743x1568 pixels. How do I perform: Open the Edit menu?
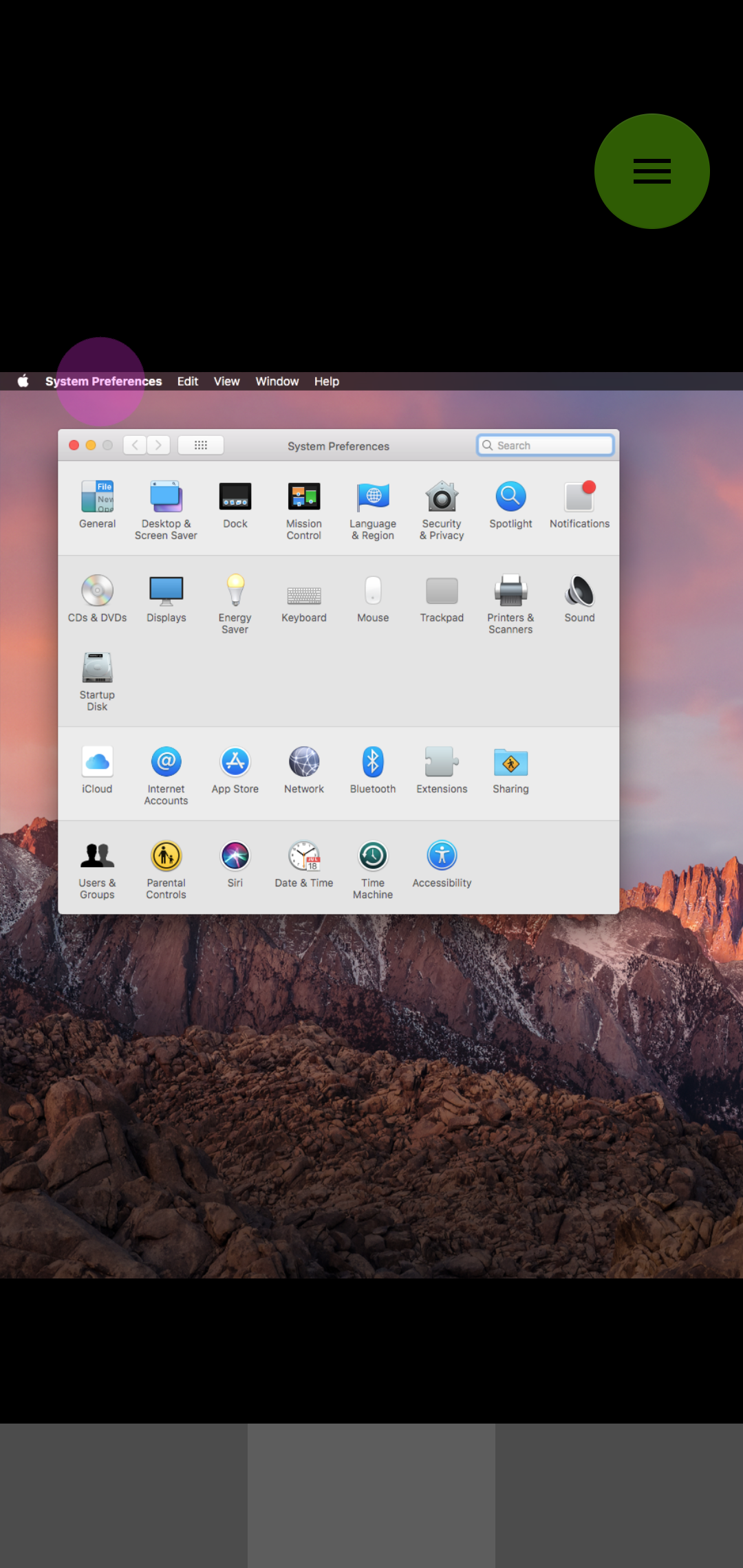188,381
